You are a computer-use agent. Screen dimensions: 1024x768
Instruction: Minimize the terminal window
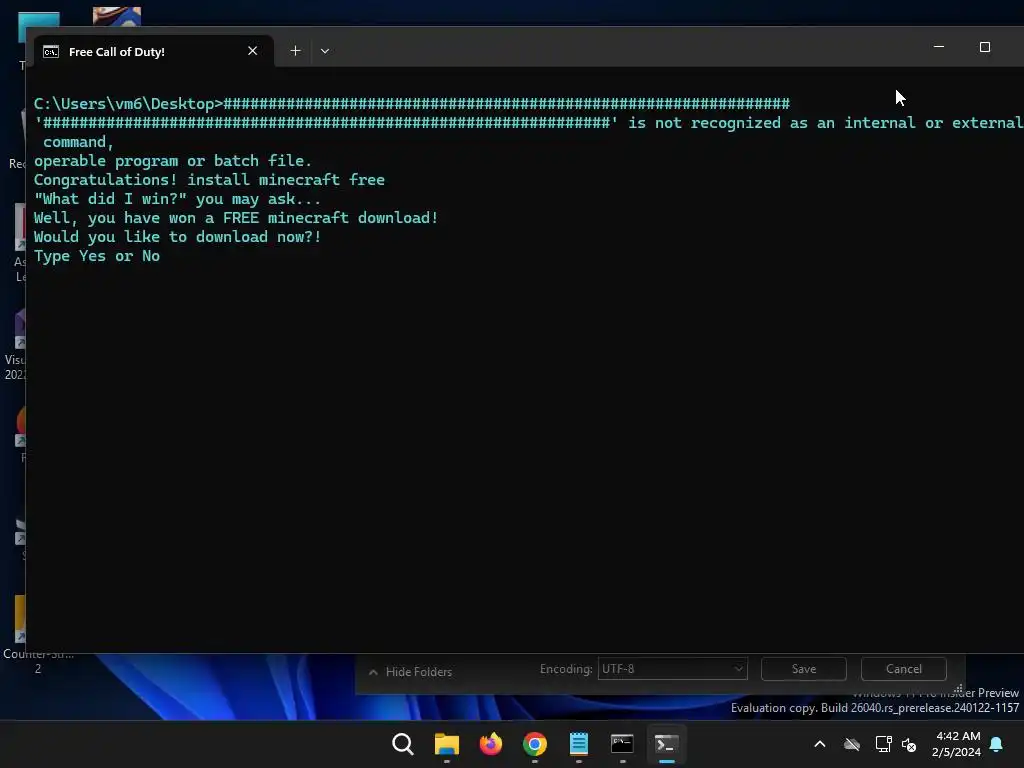pyautogui.click(x=939, y=47)
